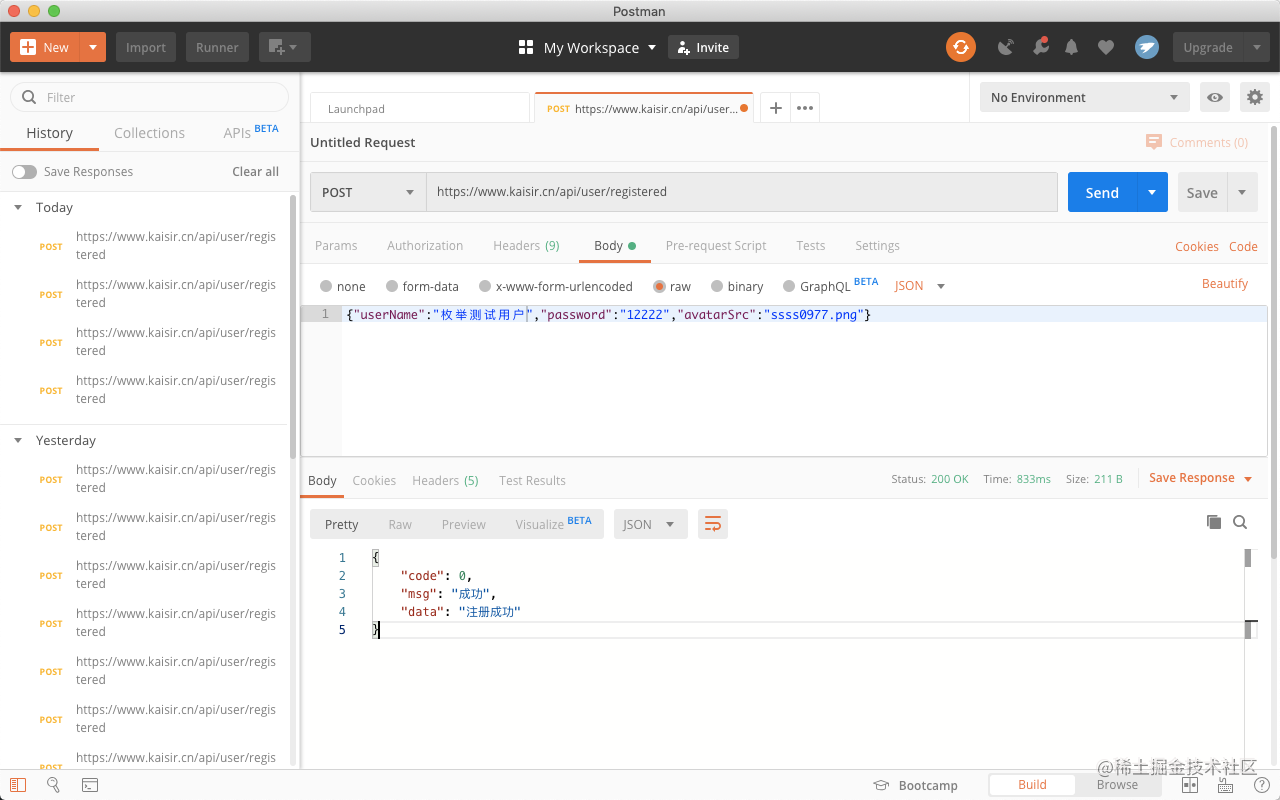Screen dimensions: 1280x800
Task: Click Clear all history link
Action: point(255,172)
